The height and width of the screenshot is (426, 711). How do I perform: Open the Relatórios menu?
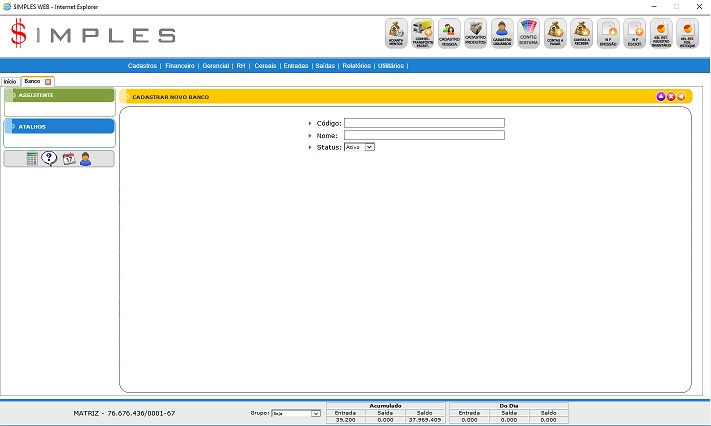pyautogui.click(x=356, y=64)
